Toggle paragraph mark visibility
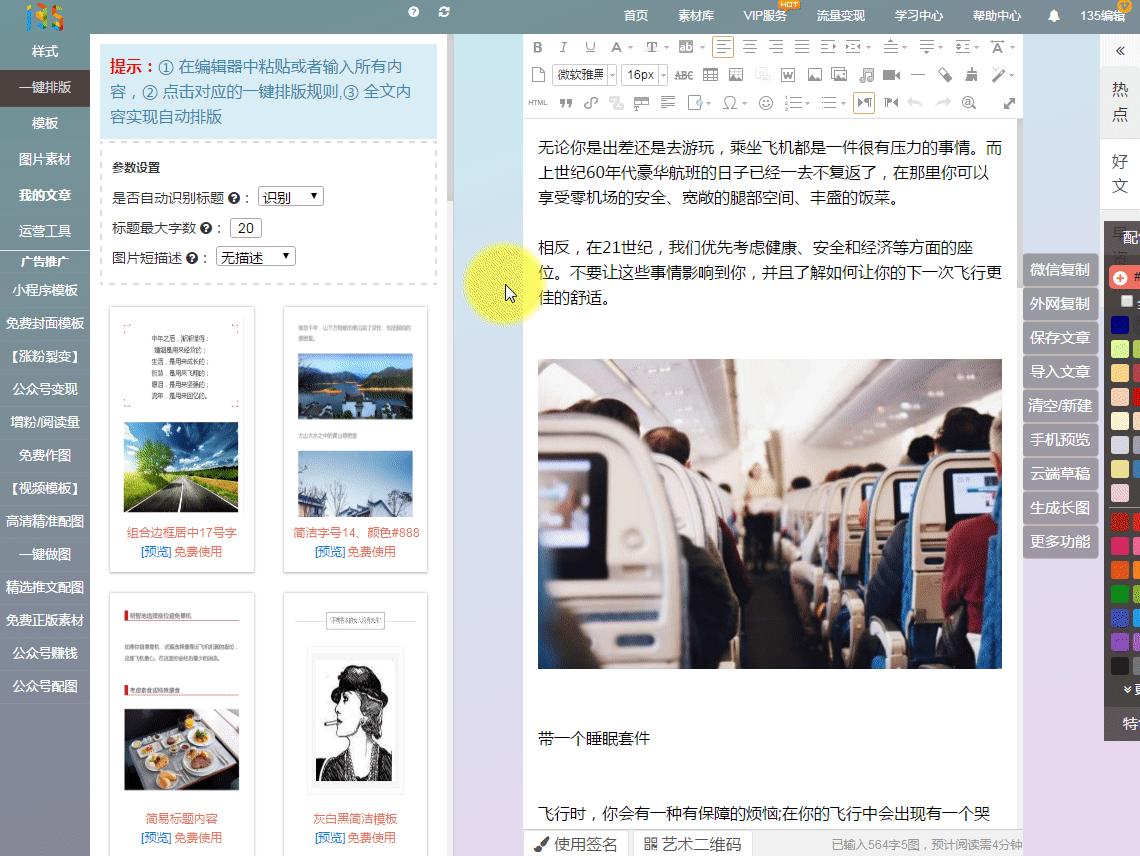1140x856 pixels. (864, 103)
